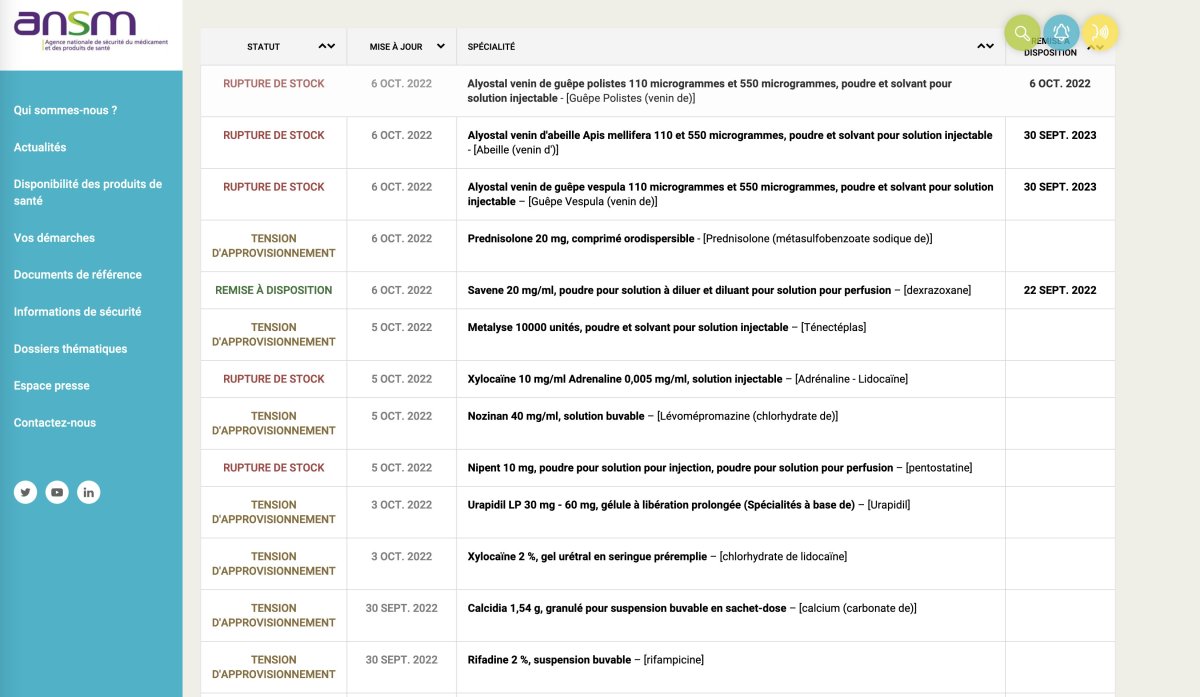
Task: Open Urapidil LP 30 mg - 60 mg entry
Action: coord(689,505)
